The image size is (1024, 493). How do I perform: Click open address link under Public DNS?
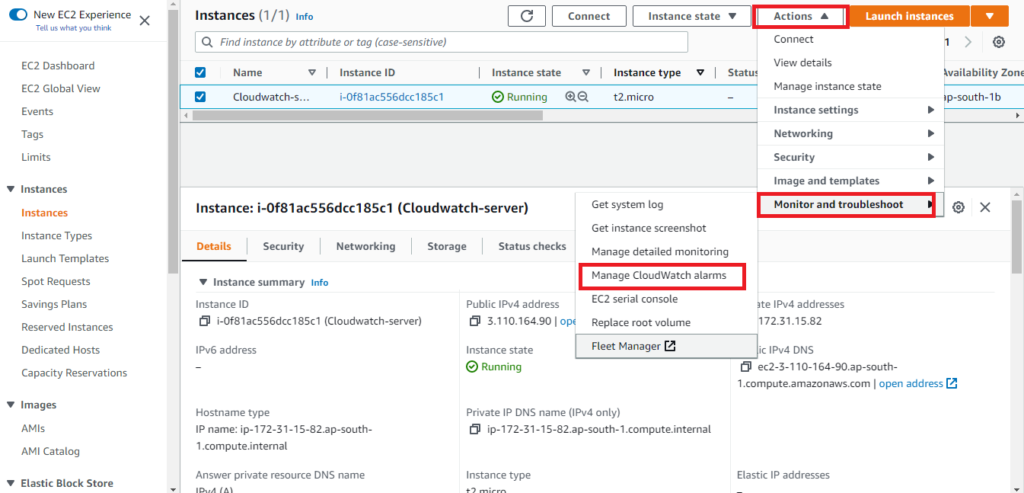(911, 383)
